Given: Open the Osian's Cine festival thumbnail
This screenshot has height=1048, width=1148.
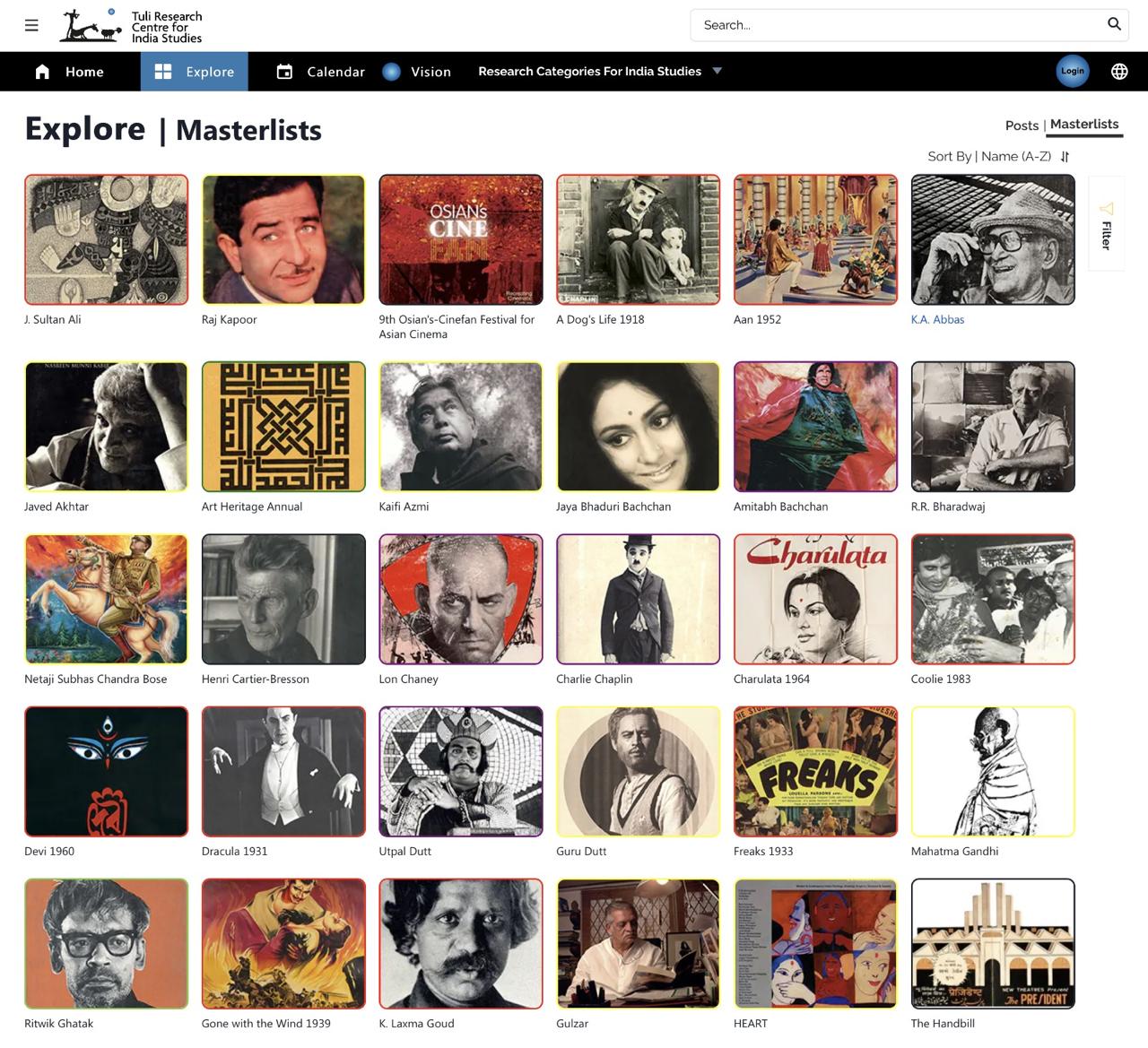Looking at the screenshot, I should [461, 239].
